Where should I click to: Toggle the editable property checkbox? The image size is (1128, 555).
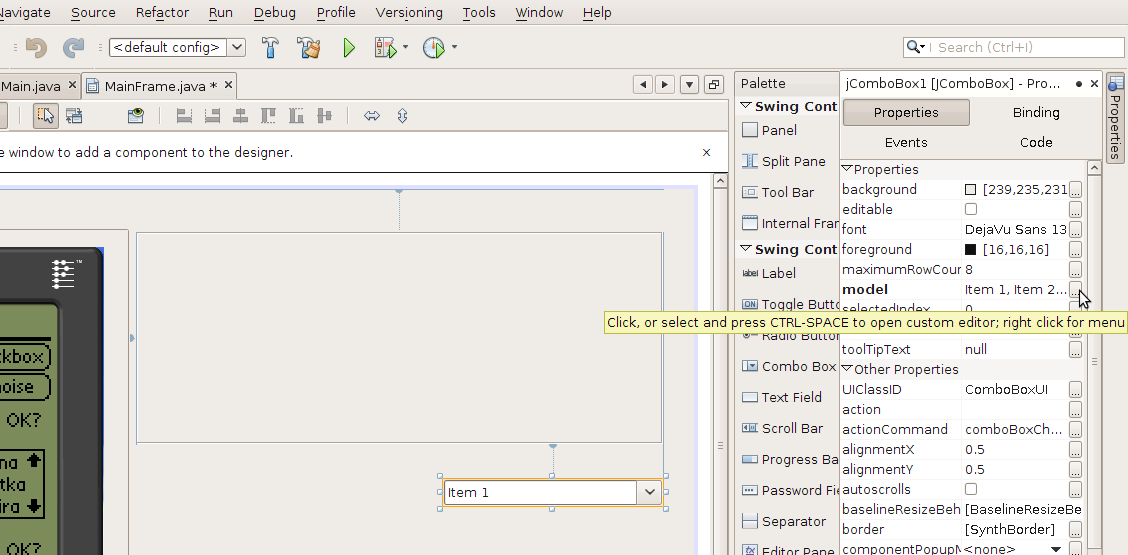click(x=970, y=209)
